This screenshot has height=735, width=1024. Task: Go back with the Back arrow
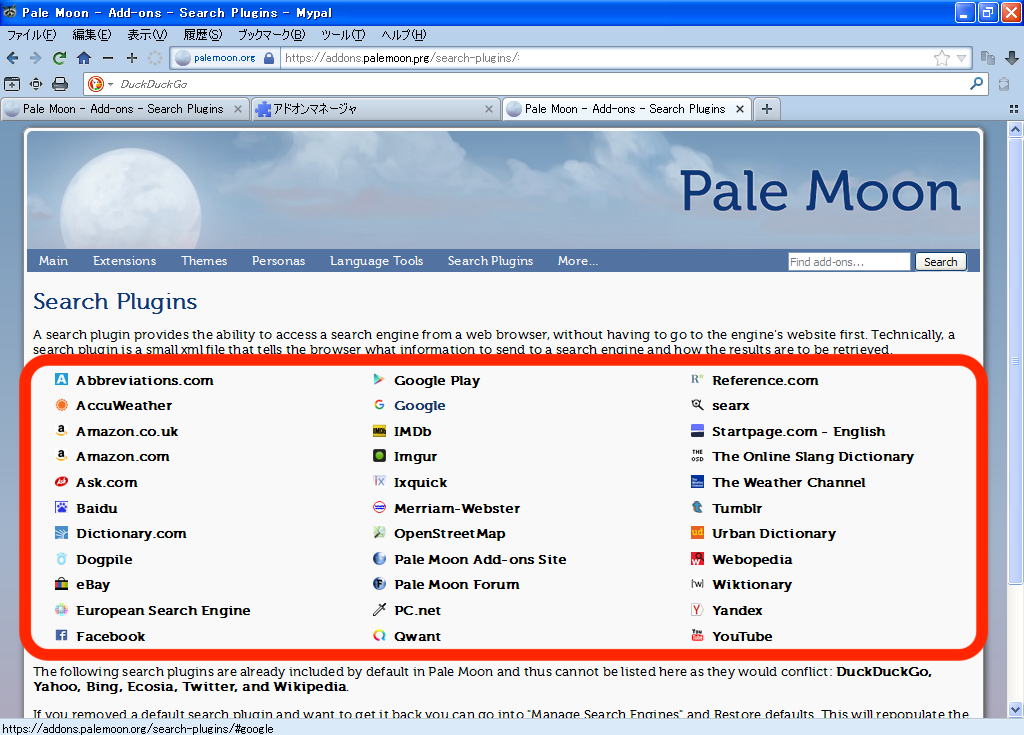point(12,58)
